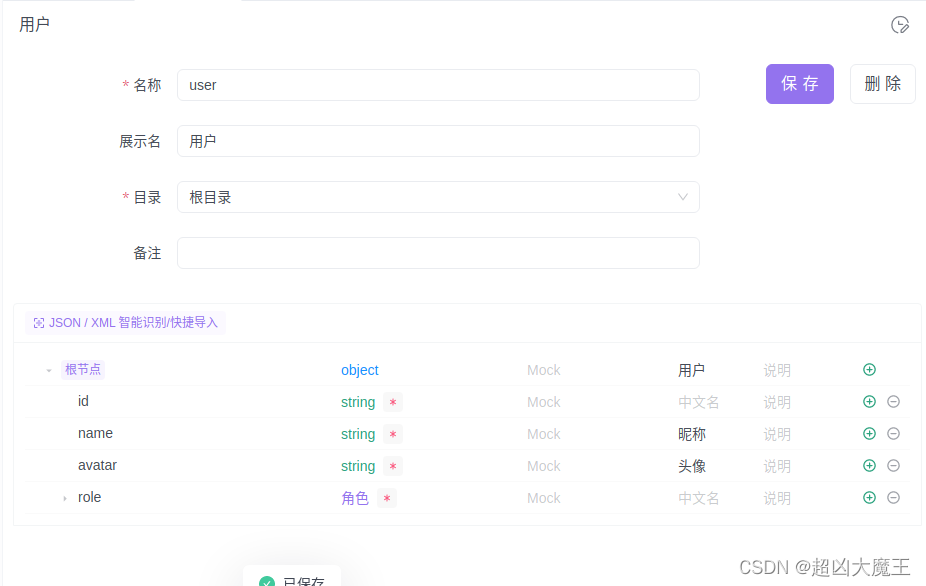Collapse the 根节点 root node arrow
Image resolution: width=926 pixels, height=586 pixels.
coord(49,370)
